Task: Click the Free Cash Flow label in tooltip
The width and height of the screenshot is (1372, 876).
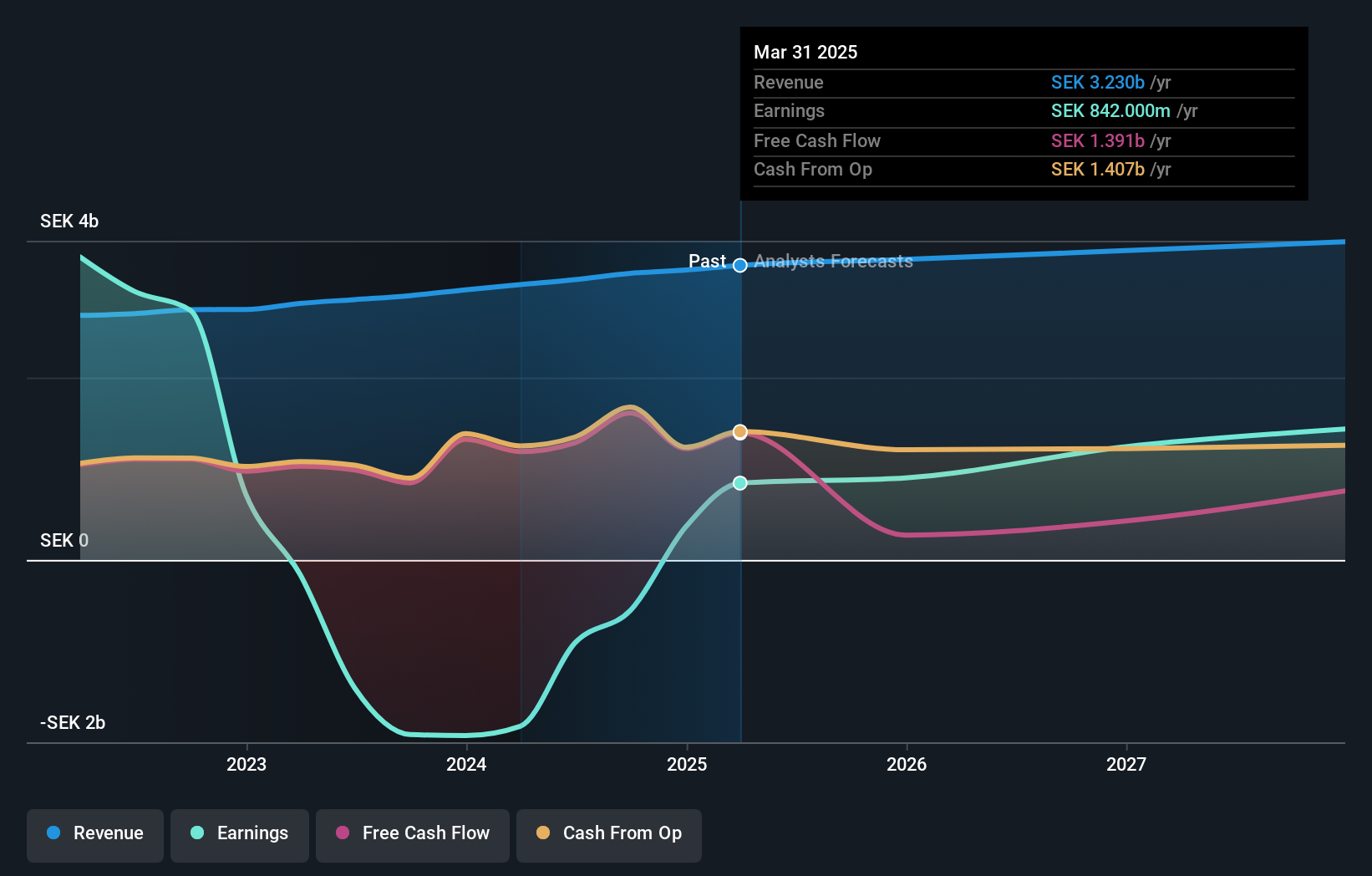Action: 817,141
